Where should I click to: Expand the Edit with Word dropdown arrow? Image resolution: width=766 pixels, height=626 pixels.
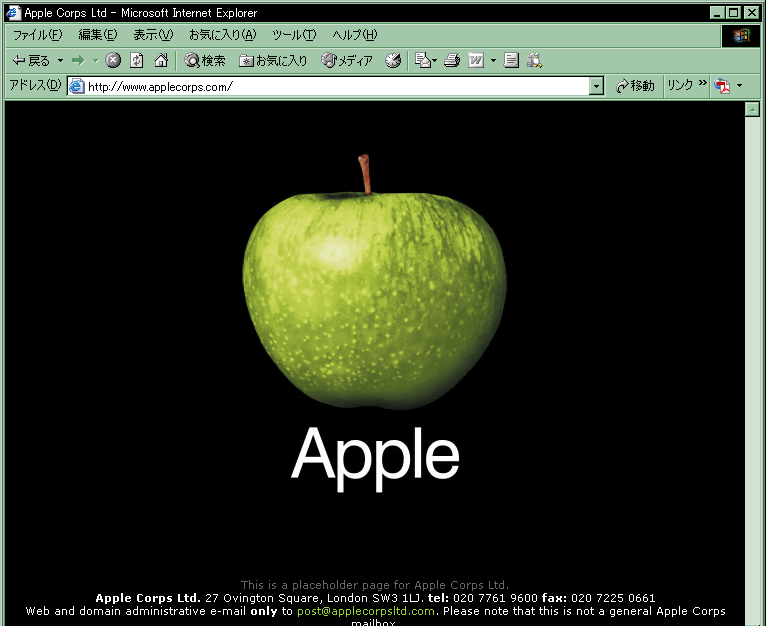493,61
